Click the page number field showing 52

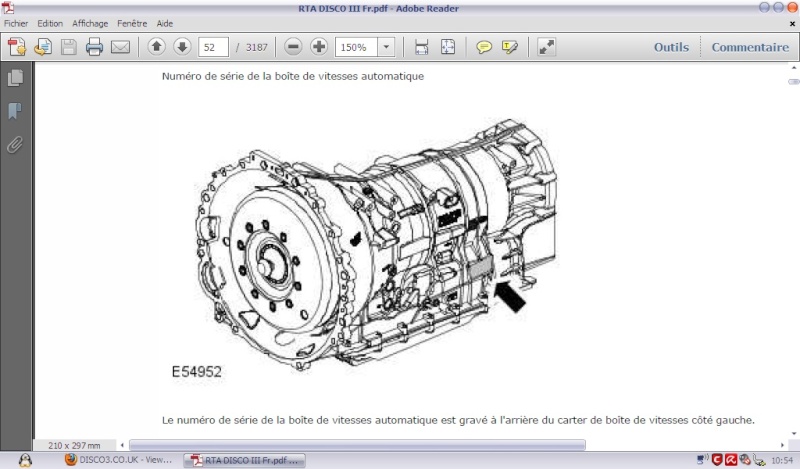coord(213,47)
